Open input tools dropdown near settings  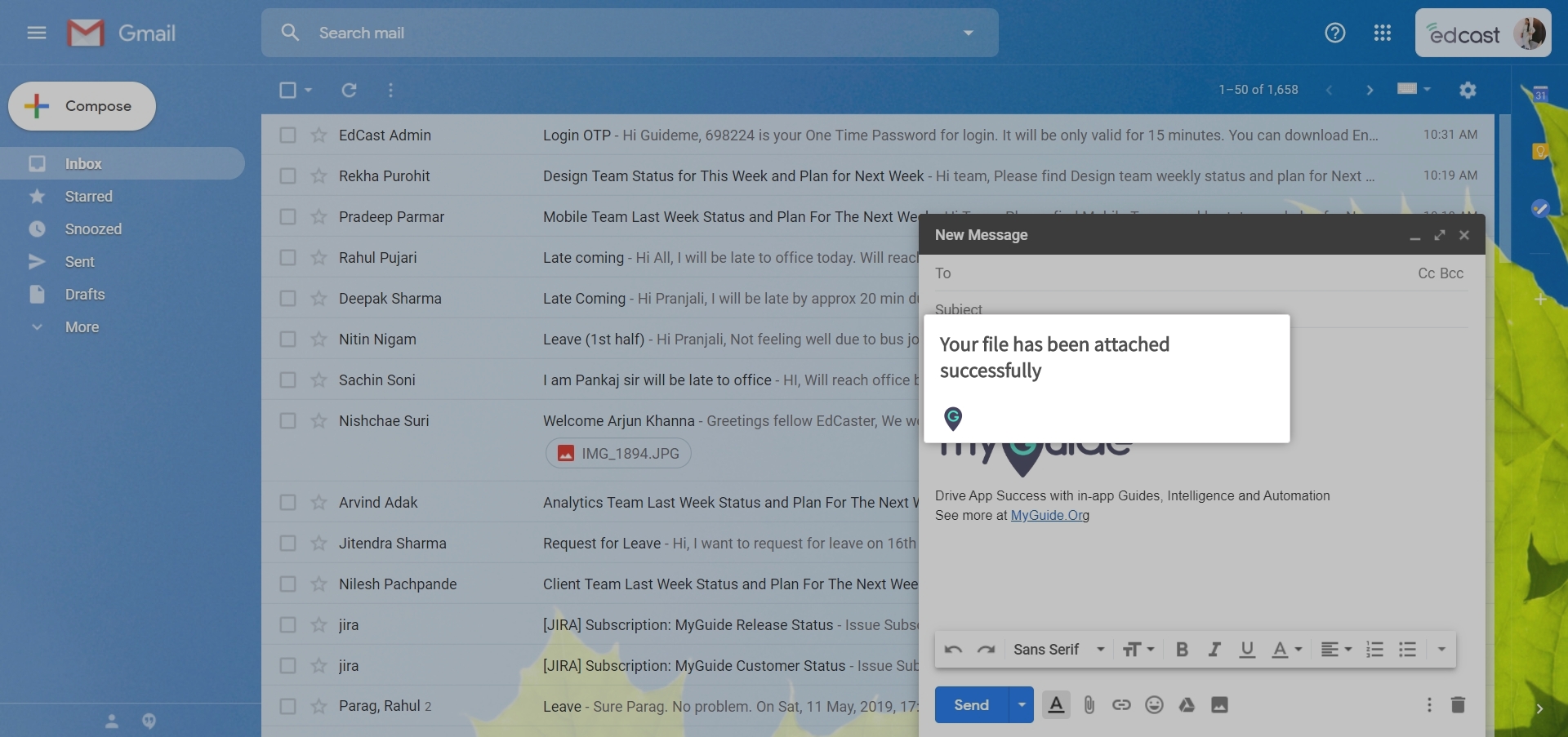1414,89
